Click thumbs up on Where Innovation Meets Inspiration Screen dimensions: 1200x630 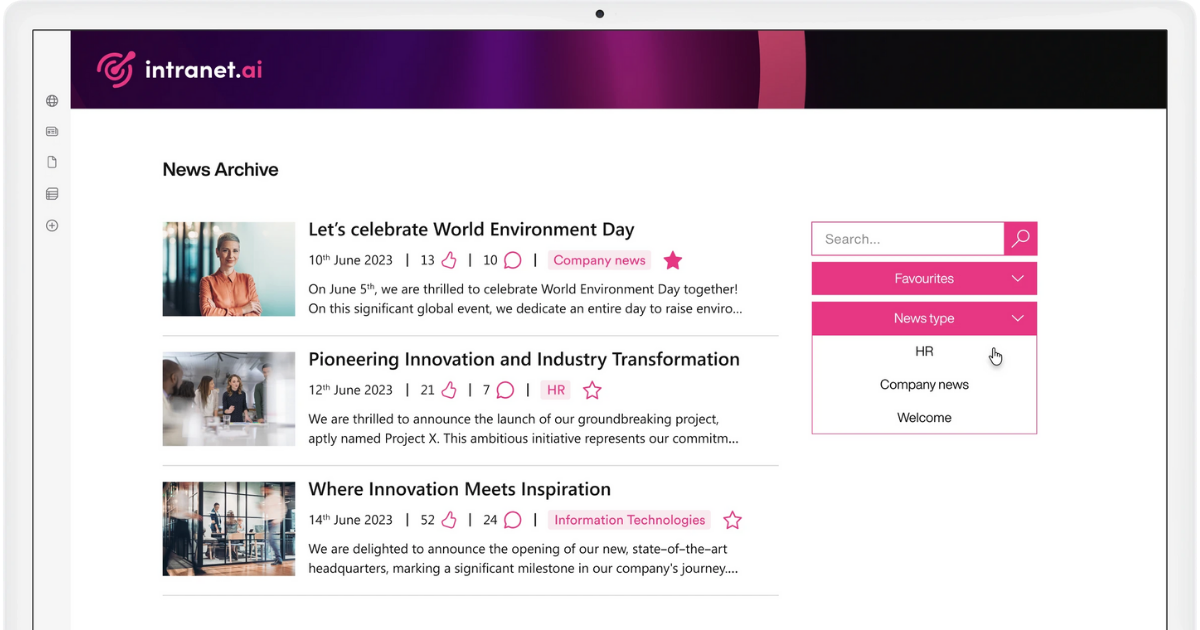point(449,520)
